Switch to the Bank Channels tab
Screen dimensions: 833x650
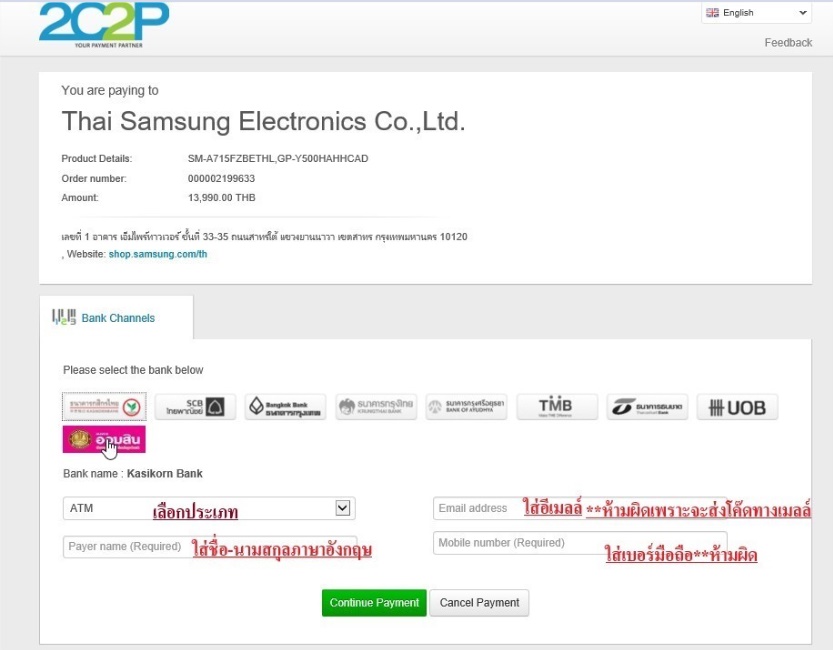[x=116, y=318]
